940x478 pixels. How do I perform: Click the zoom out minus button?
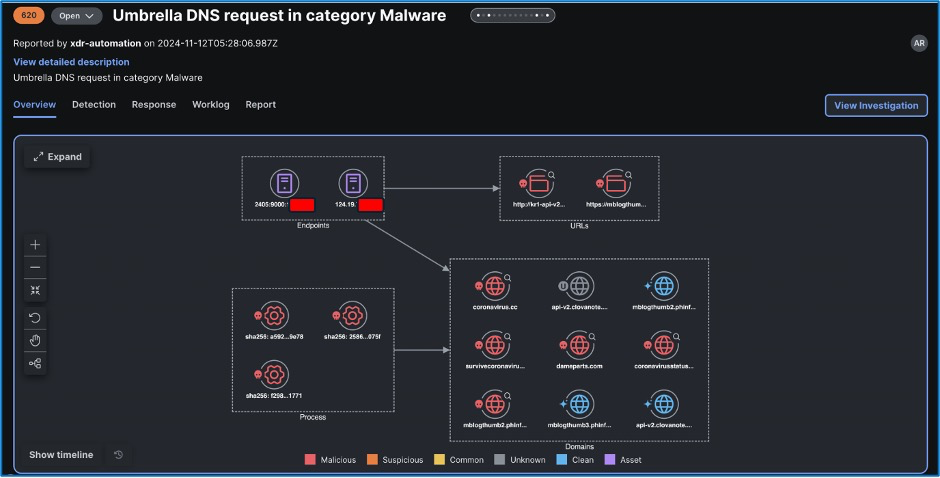36,267
